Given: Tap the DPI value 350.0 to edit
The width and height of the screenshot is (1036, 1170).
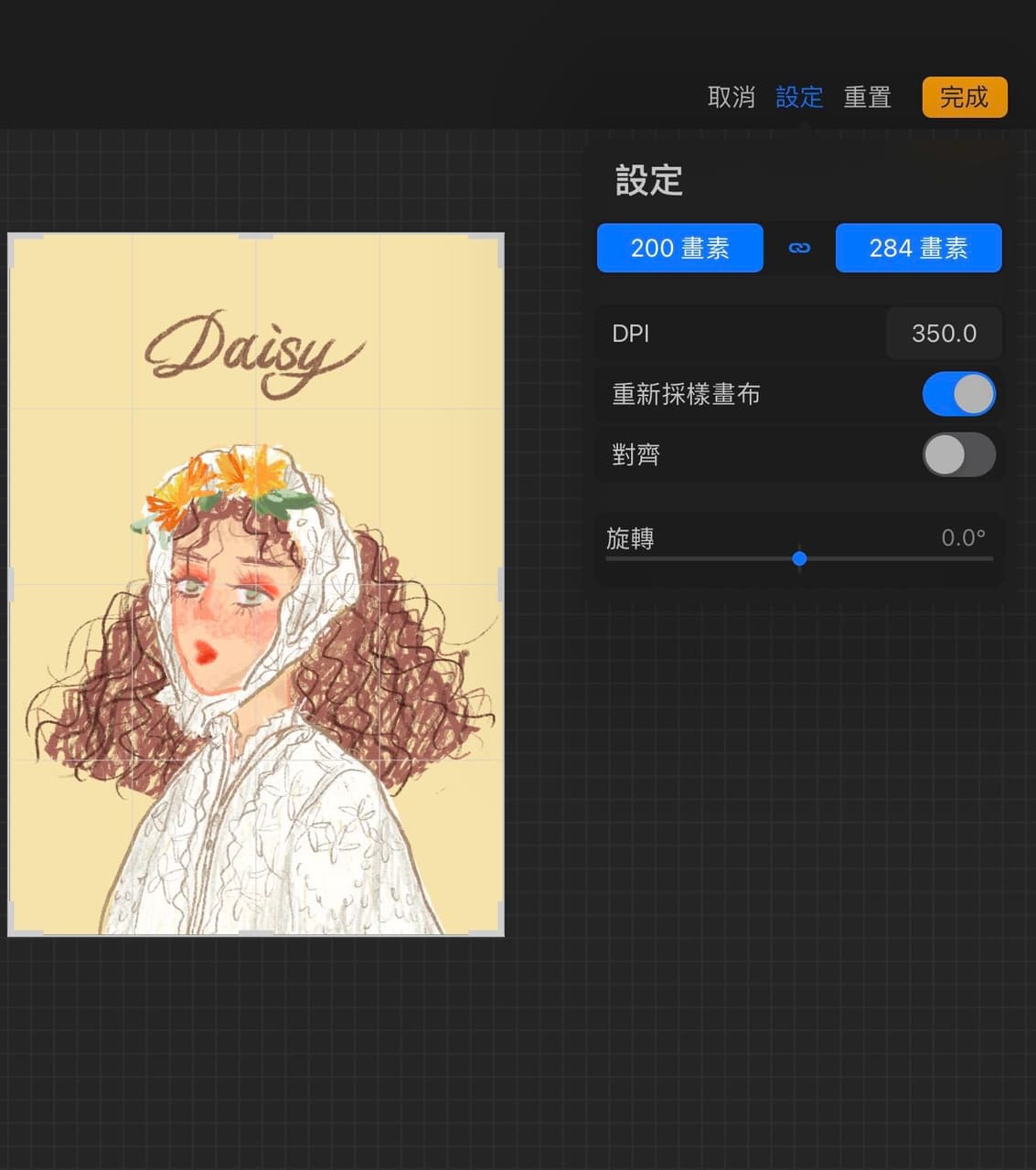Looking at the screenshot, I should tap(944, 333).
